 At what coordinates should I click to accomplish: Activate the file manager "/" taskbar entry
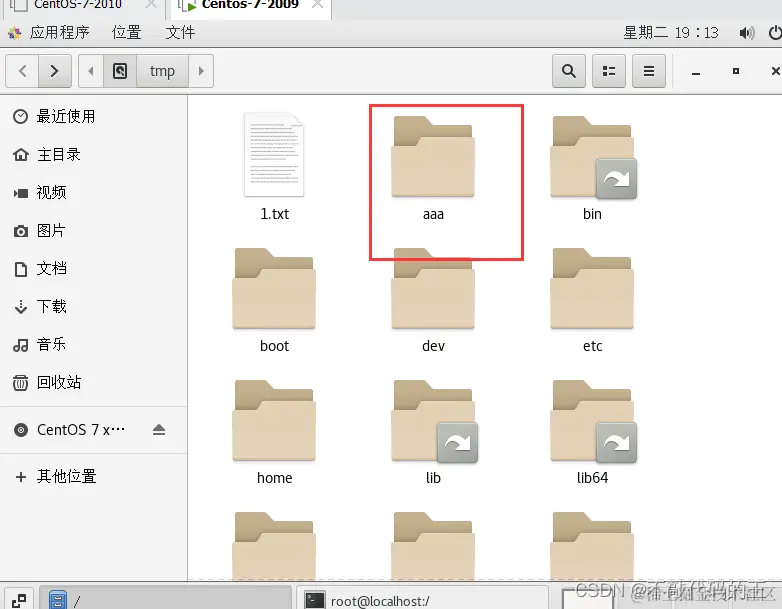pyautogui.click(x=165, y=599)
